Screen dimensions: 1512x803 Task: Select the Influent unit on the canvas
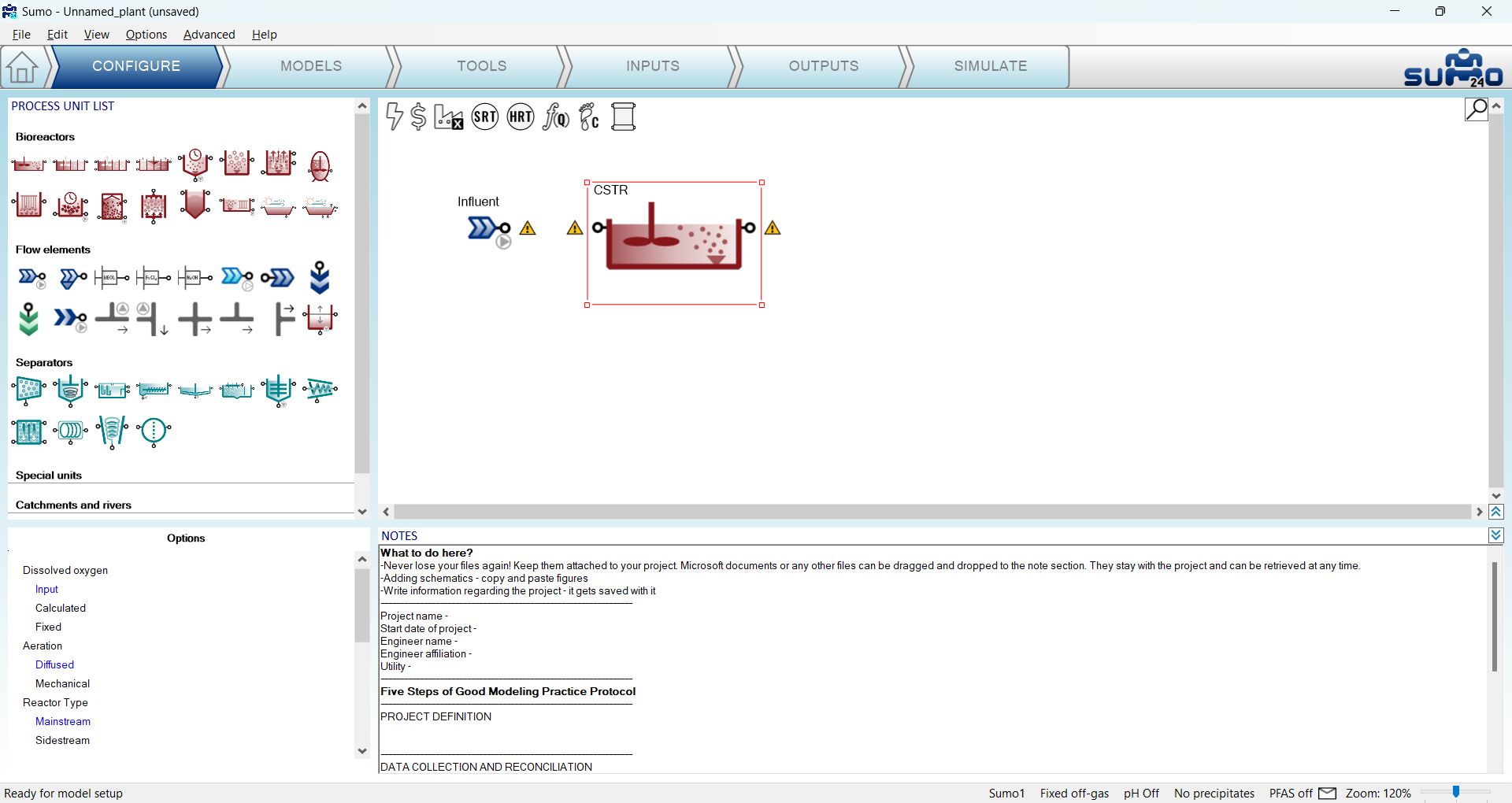pyautogui.click(x=489, y=229)
